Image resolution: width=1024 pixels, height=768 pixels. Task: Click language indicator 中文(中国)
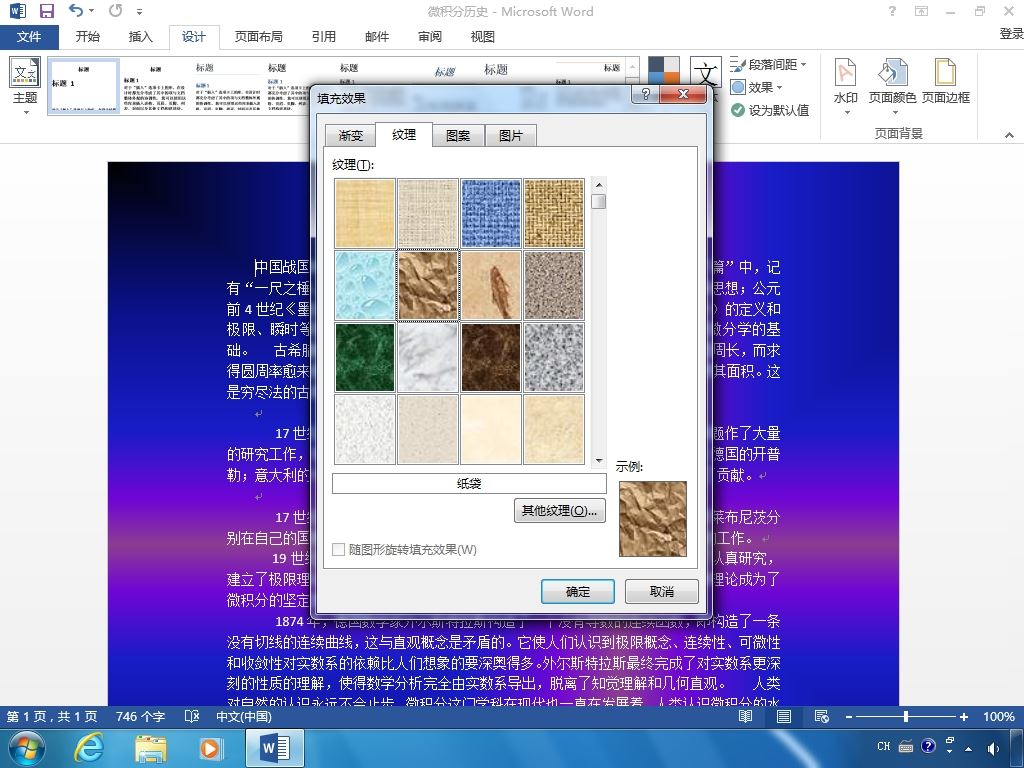point(244,716)
